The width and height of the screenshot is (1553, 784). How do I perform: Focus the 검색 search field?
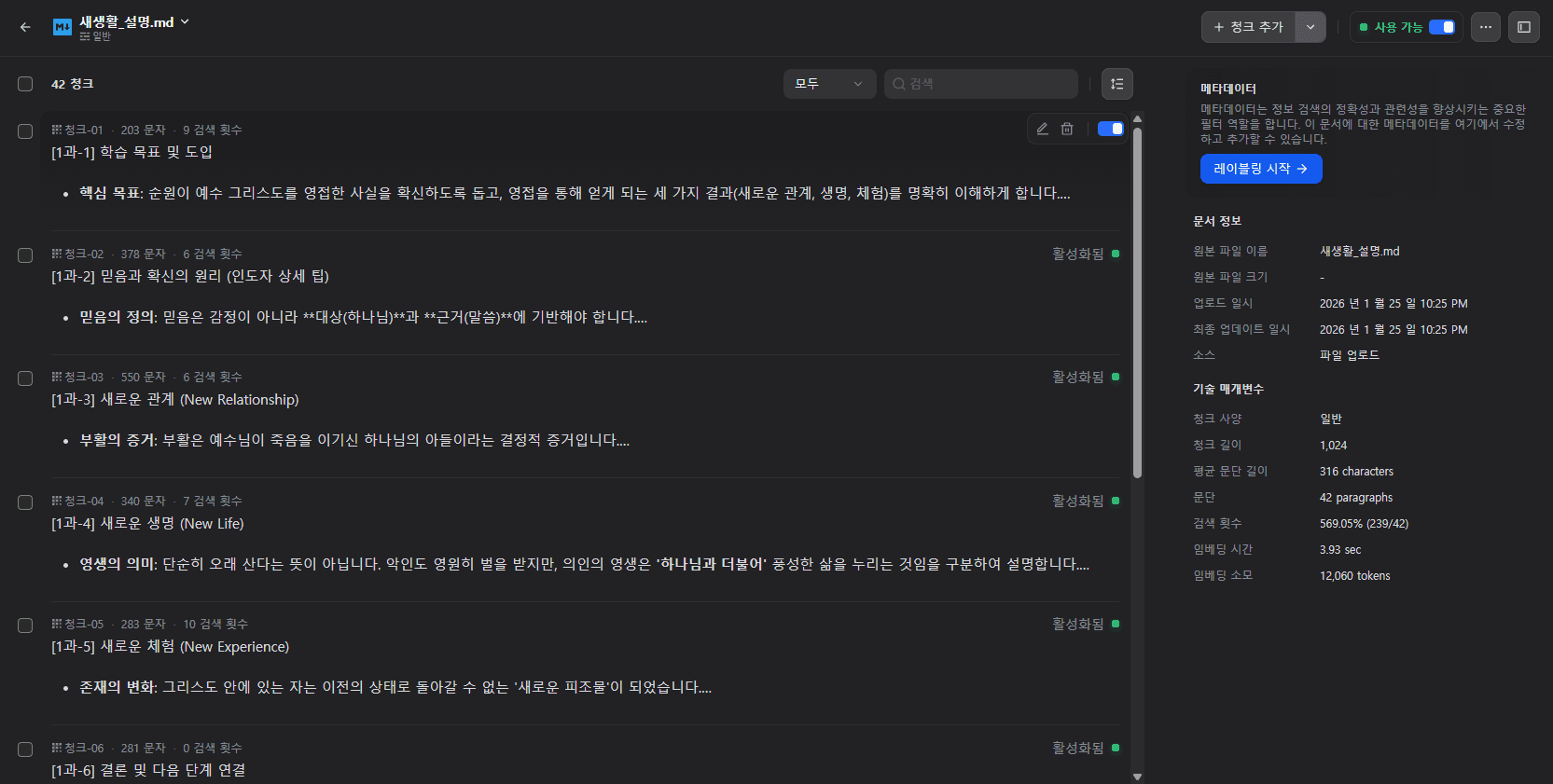point(981,84)
